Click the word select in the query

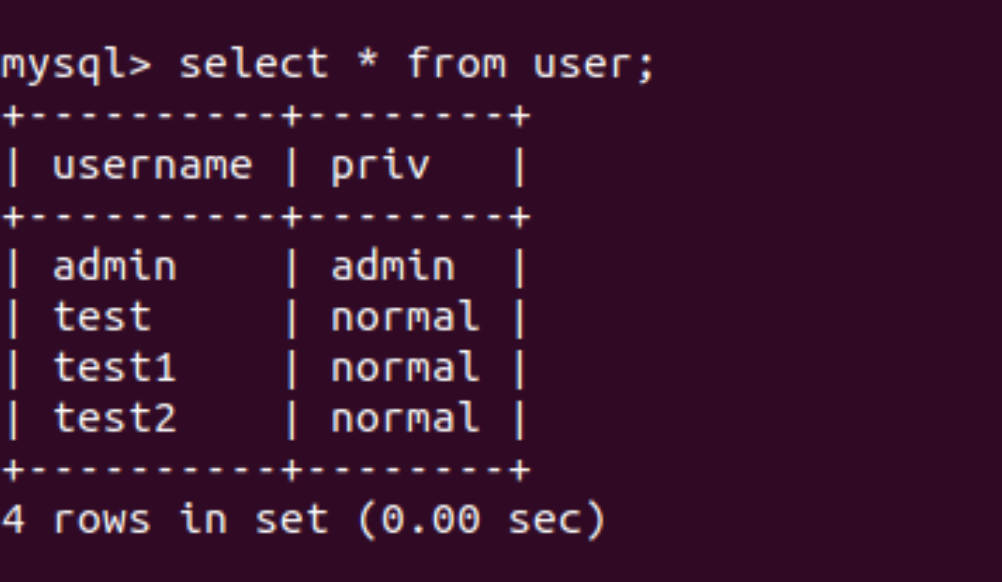point(254,64)
